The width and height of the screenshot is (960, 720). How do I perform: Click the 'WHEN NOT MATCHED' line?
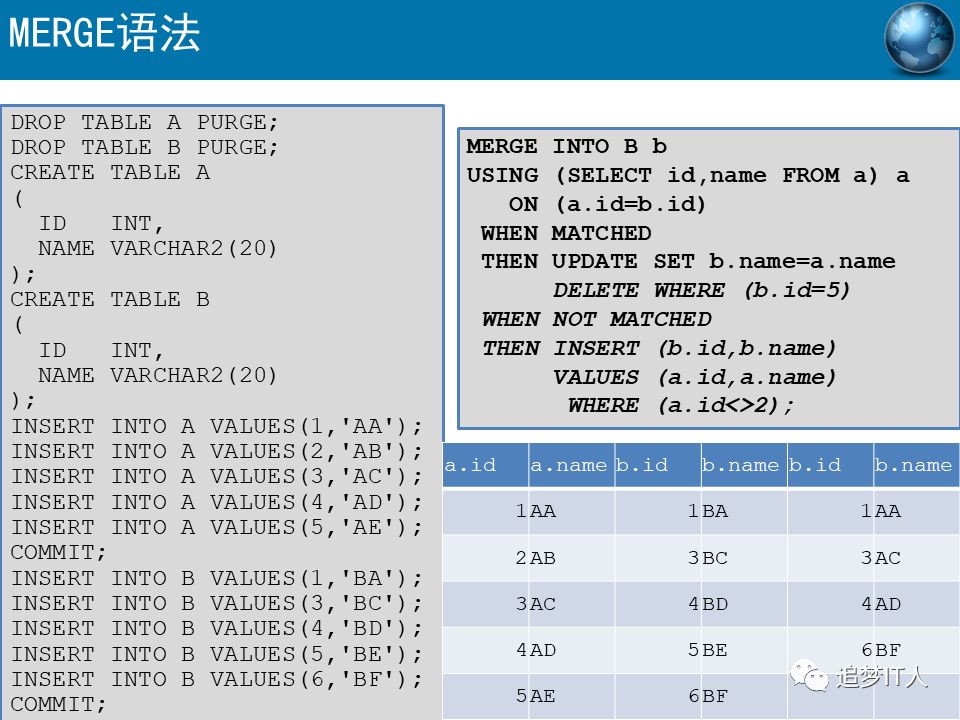tap(596, 319)
